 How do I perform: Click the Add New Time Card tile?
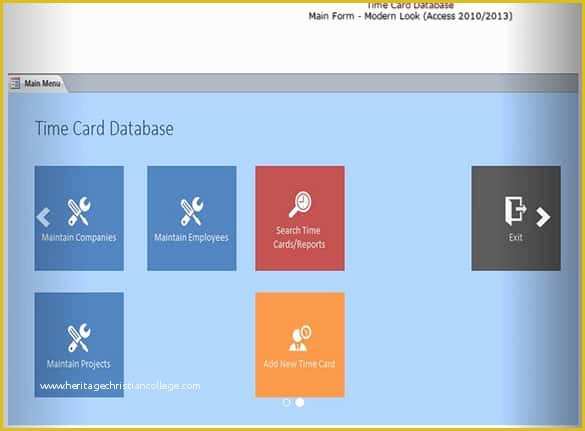(x=300, y=345)
